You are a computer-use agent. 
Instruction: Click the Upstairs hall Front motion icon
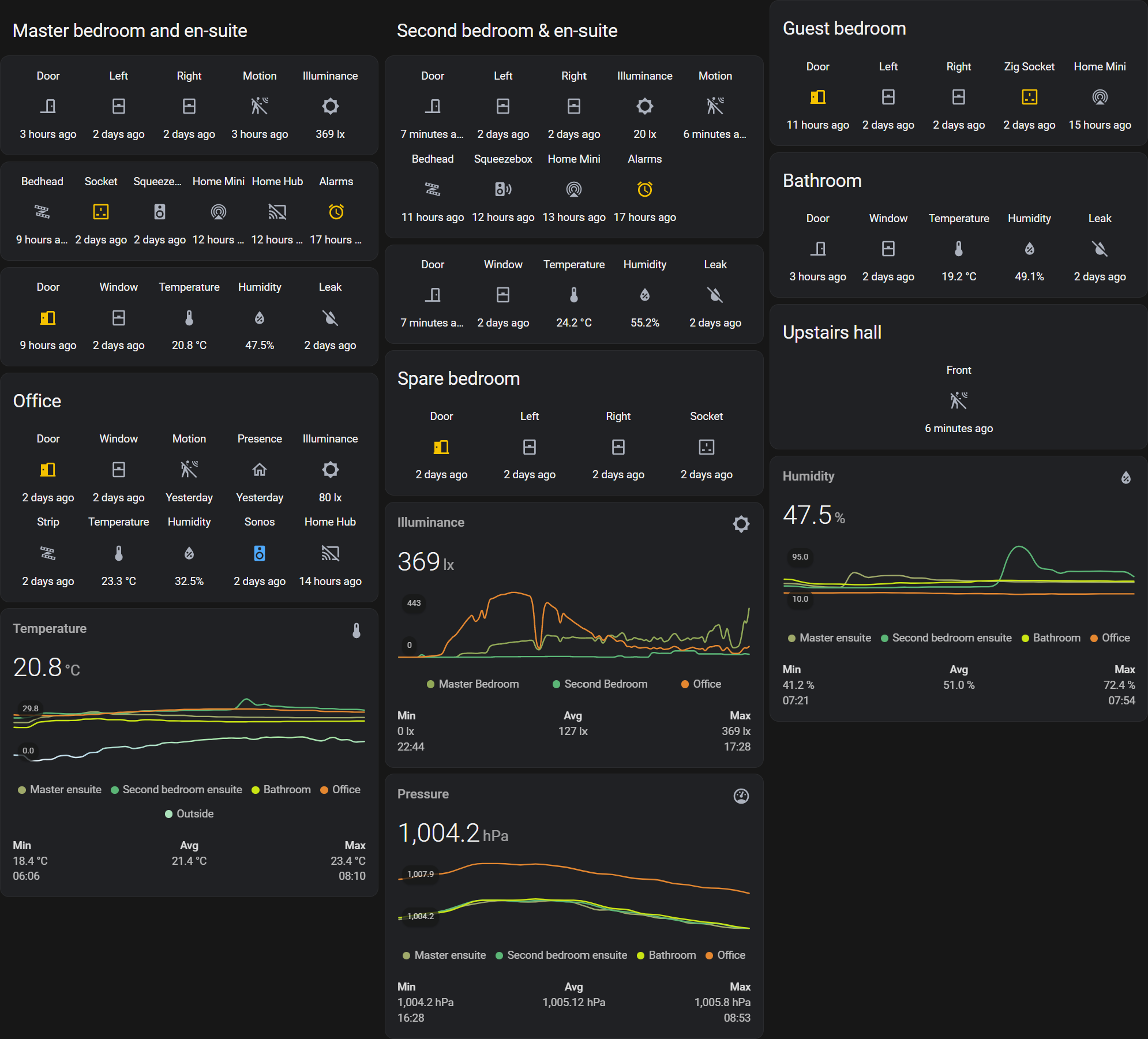pyautogui.click(x=958, y=400)
